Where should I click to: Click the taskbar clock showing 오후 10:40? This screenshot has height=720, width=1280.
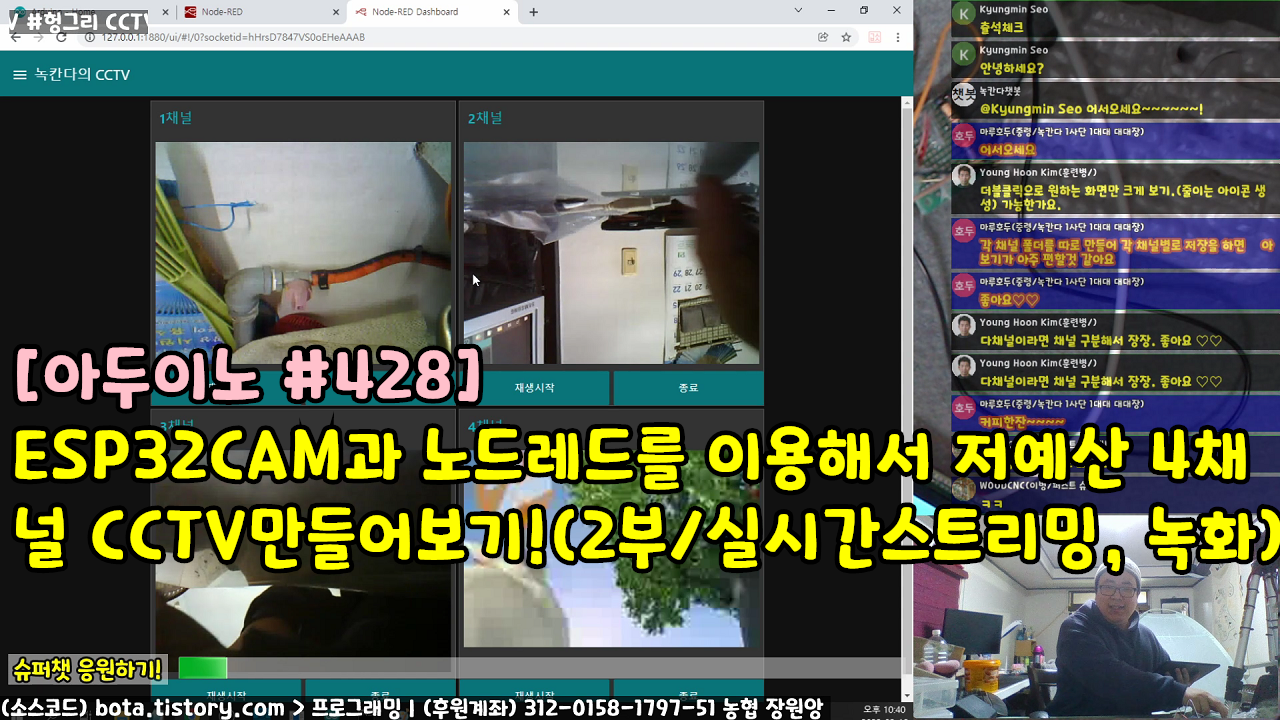pyautogui.click(x=884, y=709)
